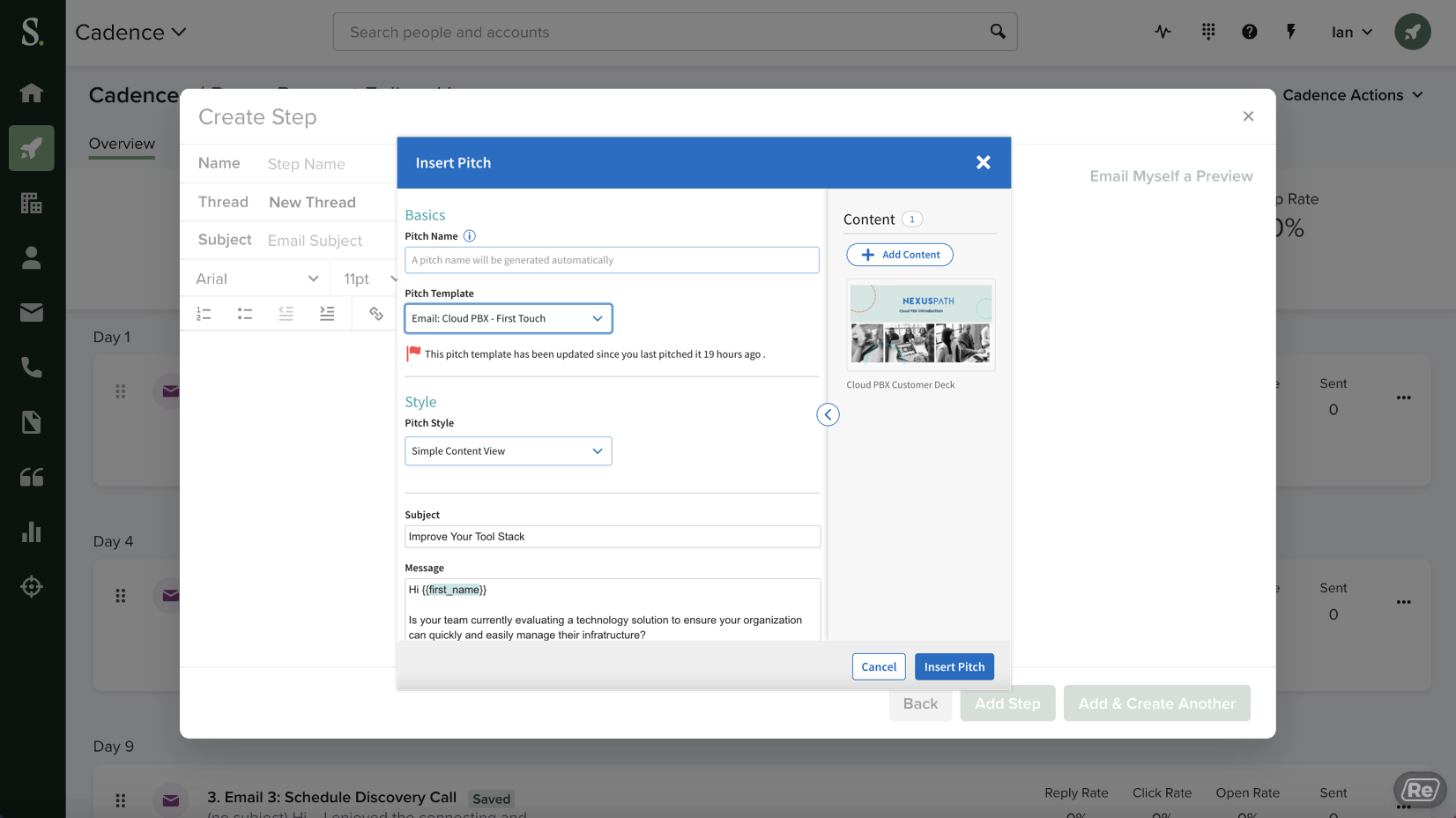Open the Arial font family dropdown
Viewport: 1456px width, 818px height.
[x=256, y=279]
